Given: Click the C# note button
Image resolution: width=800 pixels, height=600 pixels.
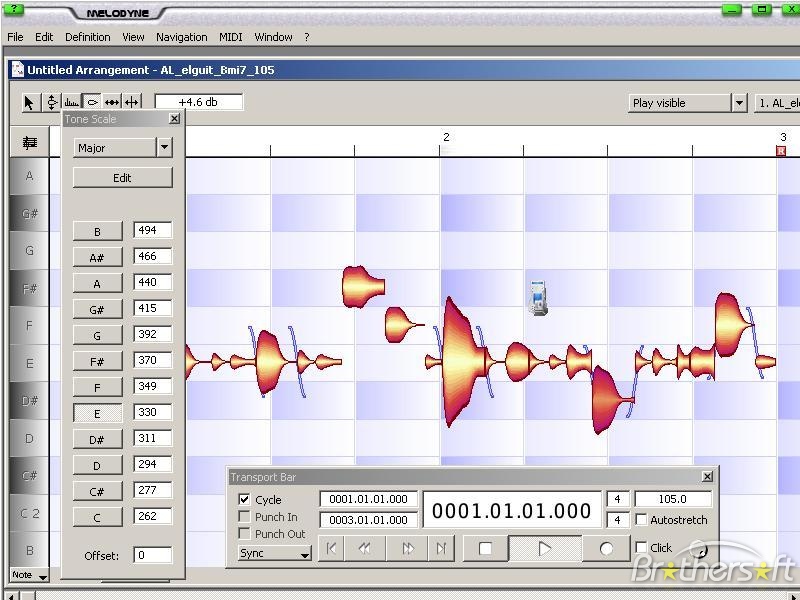Looking at the screenshot, I should (x=97, y=492).
